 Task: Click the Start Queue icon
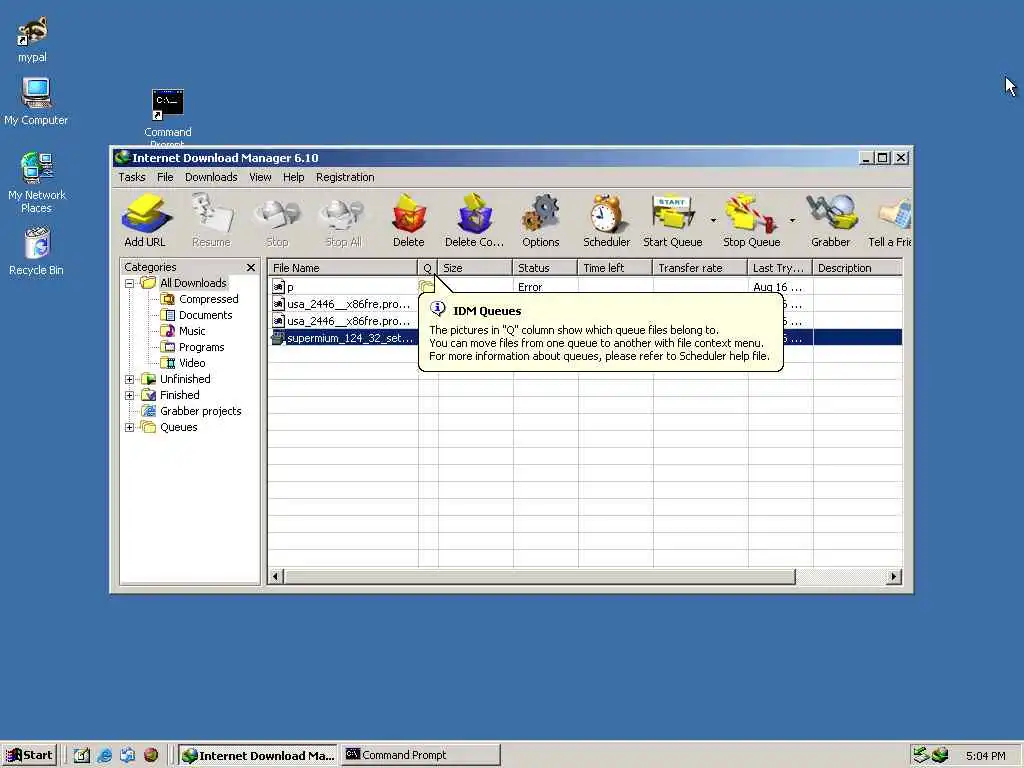673,221
